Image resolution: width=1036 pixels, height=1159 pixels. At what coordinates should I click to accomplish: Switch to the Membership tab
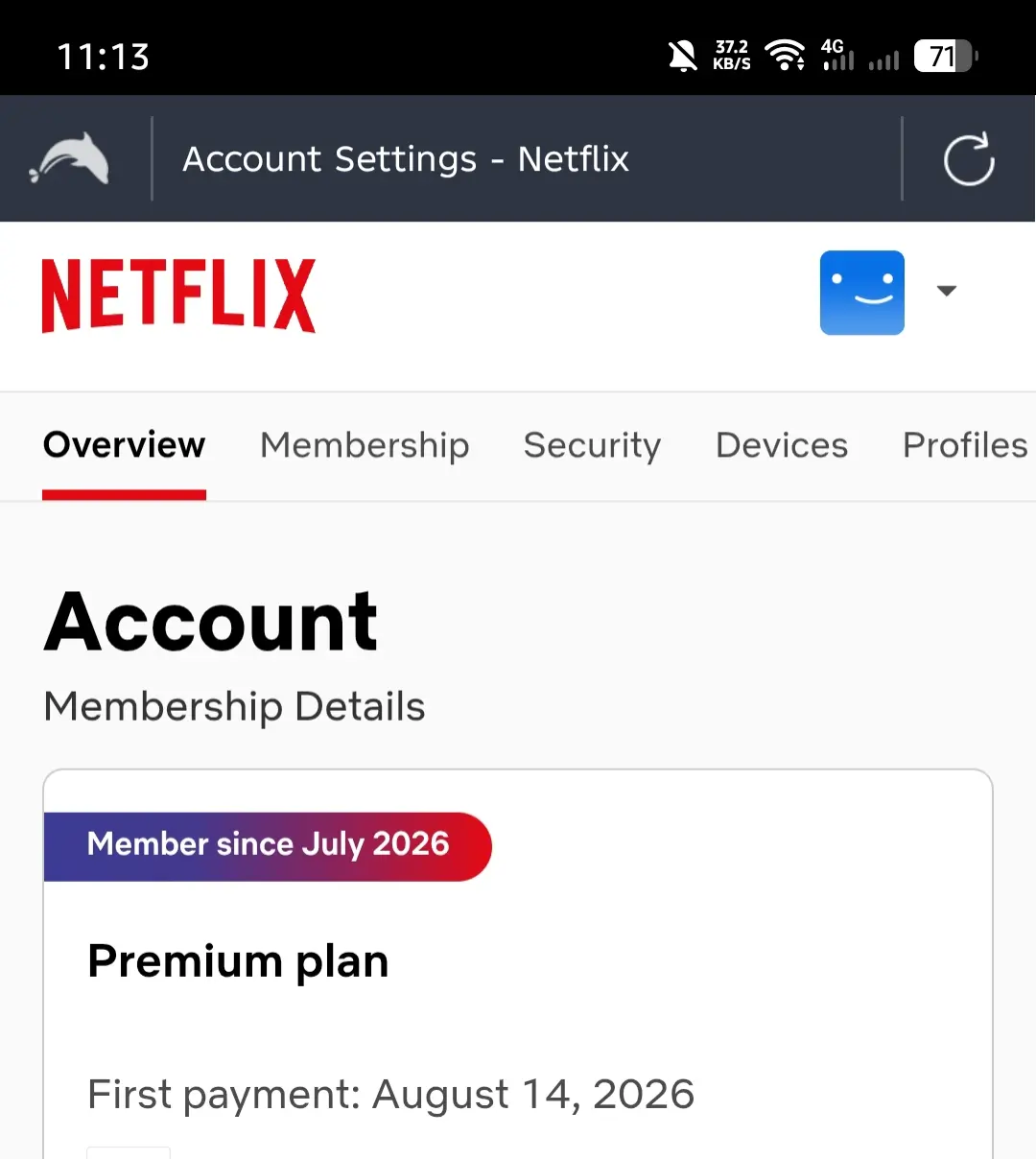click(365, 445)
